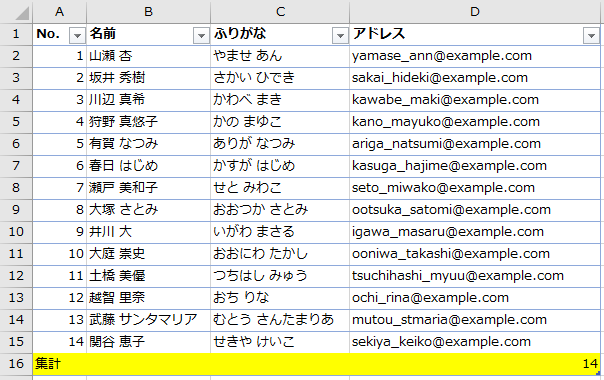Viewport: 604px width, 380px height.
Task: Click the furigana cell かの まゆこ
Action: pos(280,122)
